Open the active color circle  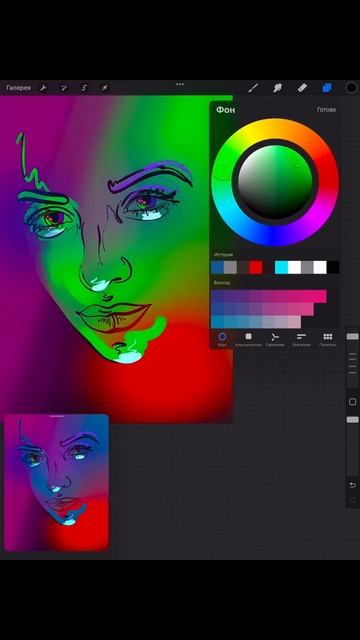[351, 87]
